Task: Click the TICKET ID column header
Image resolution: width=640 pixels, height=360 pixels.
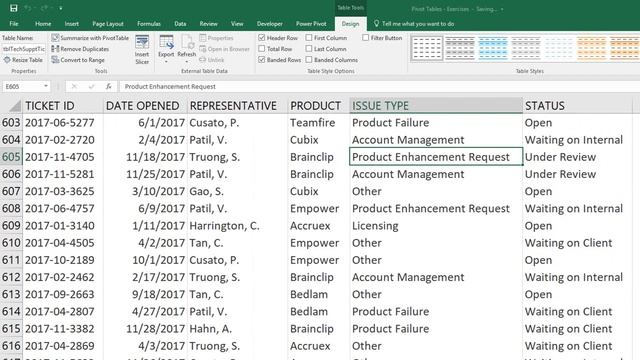Action: pyautogui.click(x=63, y=106)
